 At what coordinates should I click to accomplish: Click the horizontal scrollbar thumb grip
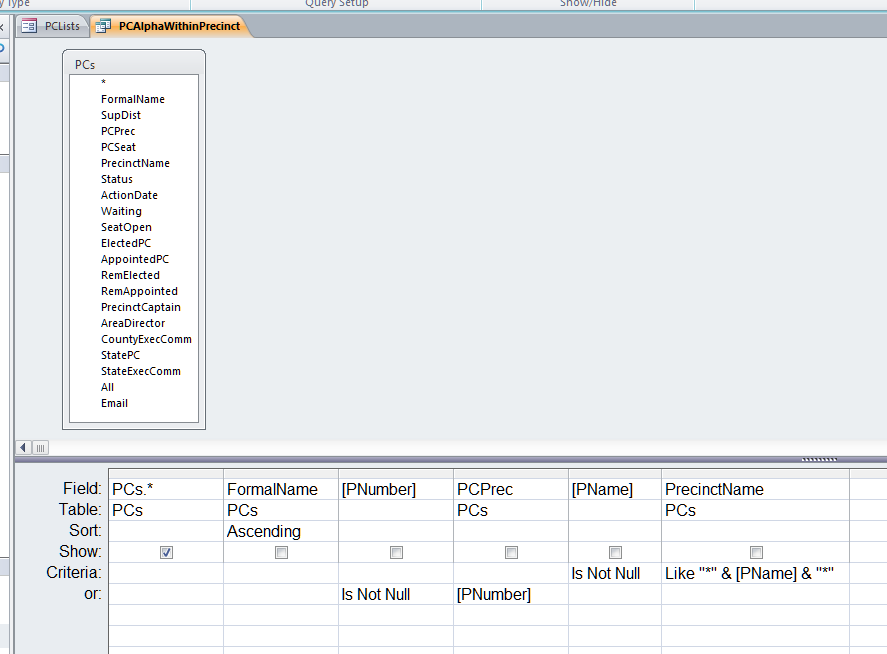pos(40,448)
